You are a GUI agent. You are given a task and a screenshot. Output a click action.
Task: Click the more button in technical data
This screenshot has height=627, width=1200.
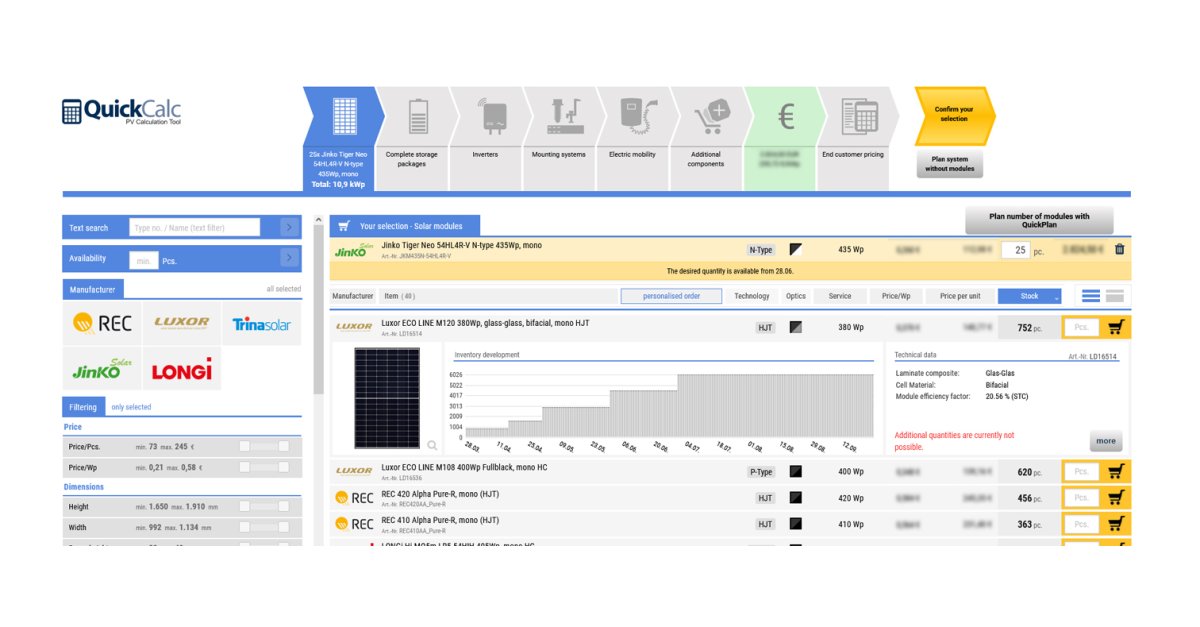(1105, 440)
